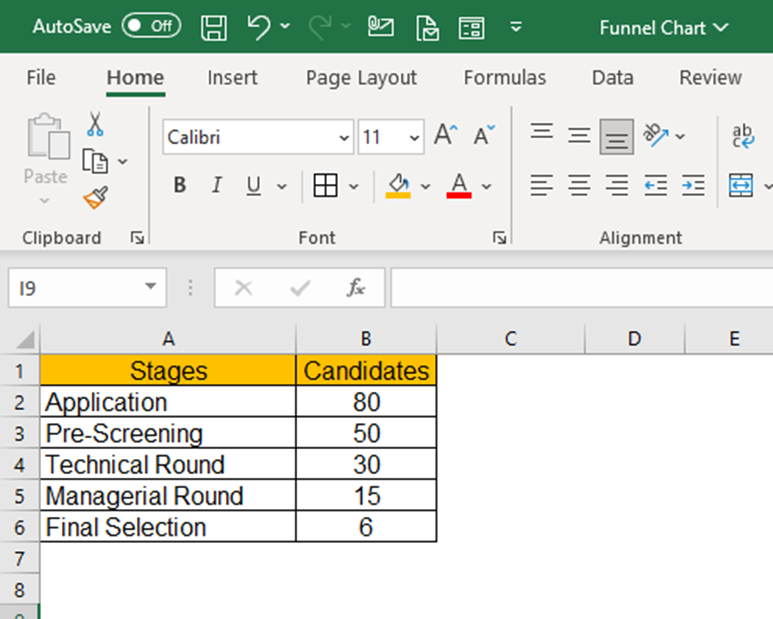This screenshot has height=619, width=773.
Task: Open the Borders options dropdown
Action: click(x=353, y=186)
